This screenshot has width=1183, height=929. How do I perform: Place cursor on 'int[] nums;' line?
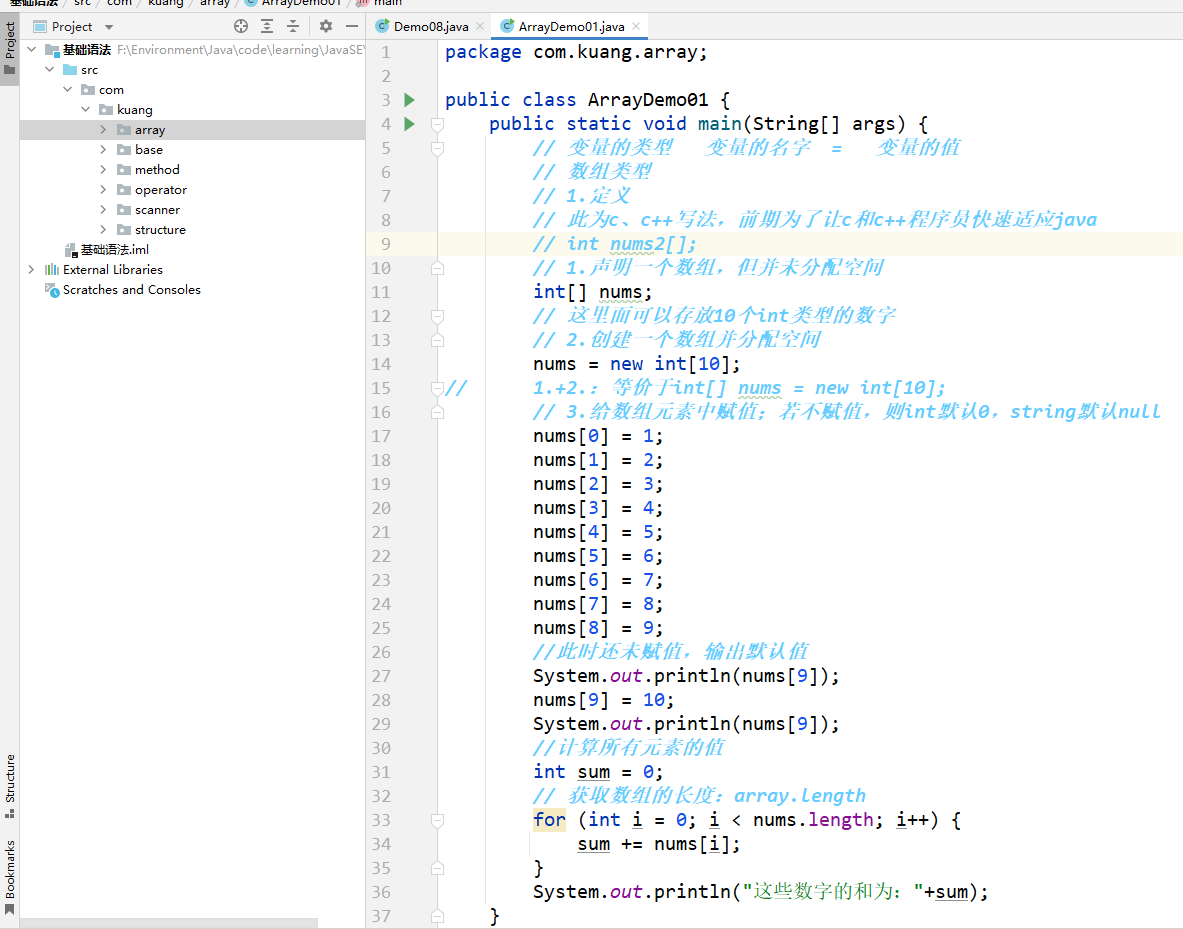(592, 292)
